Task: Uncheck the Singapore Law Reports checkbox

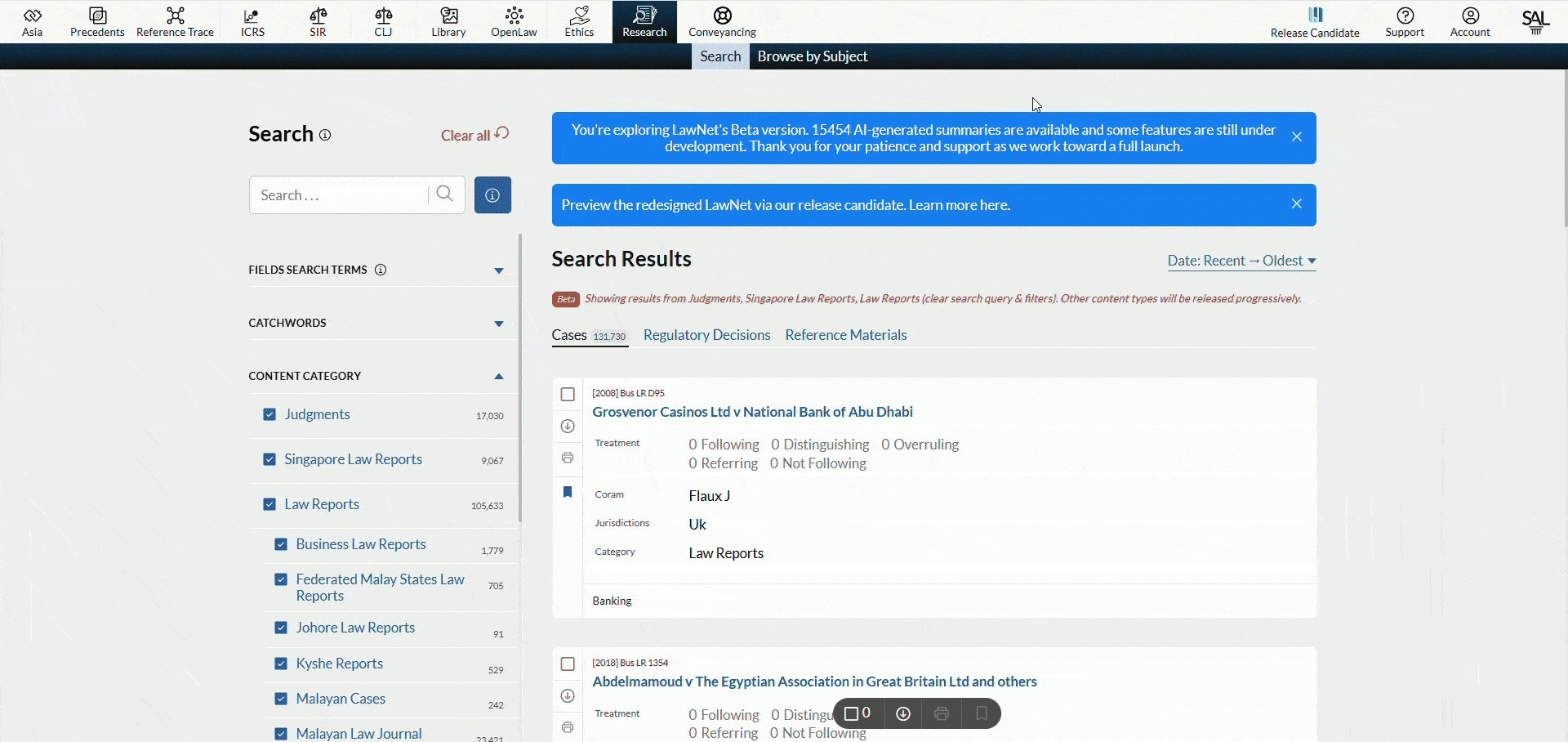Action: point(269,459)
